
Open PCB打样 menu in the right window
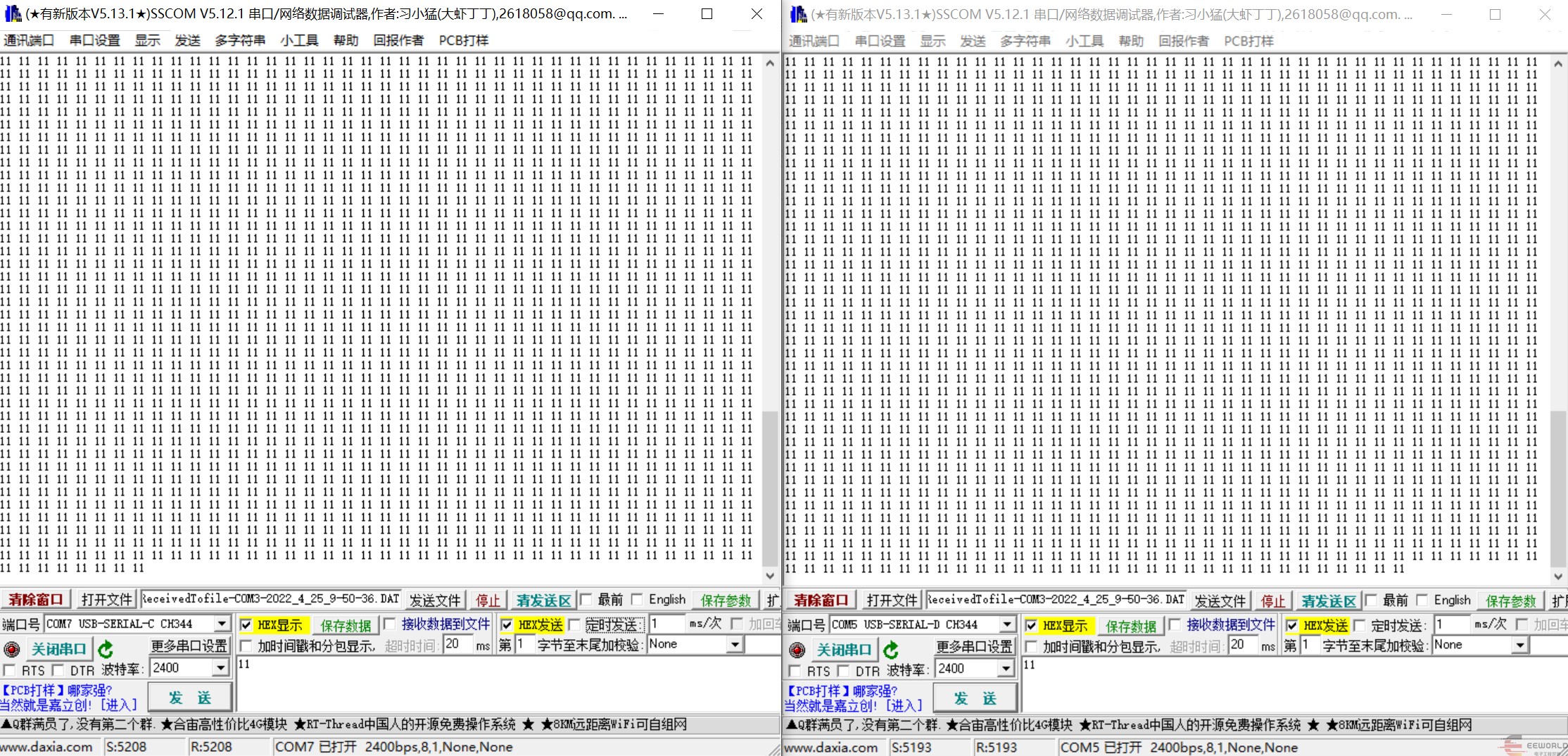(x=1249, y=41)
